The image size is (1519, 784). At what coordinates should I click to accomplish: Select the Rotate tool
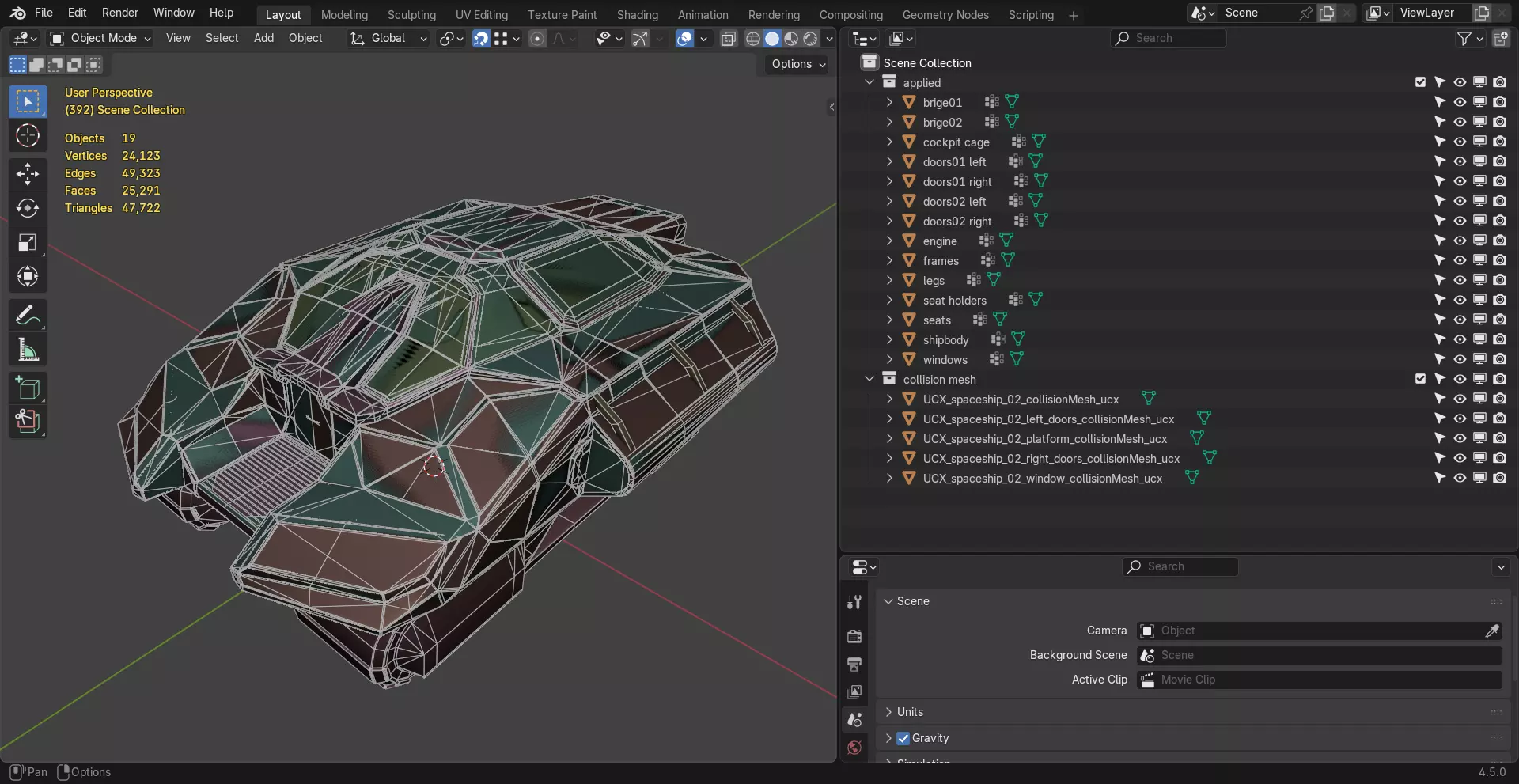28,208
